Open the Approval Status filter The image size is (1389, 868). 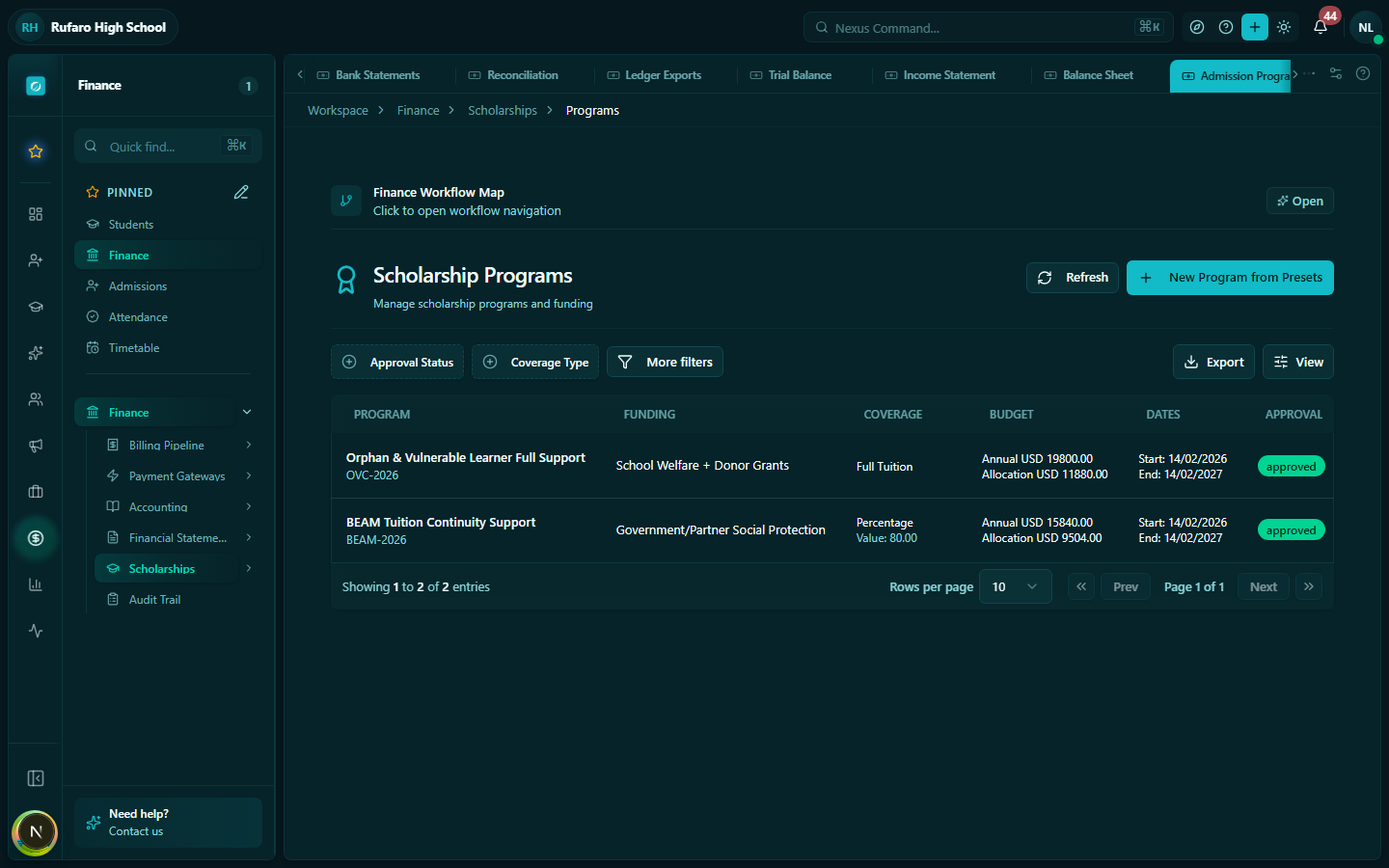click(x=397, y=362)
